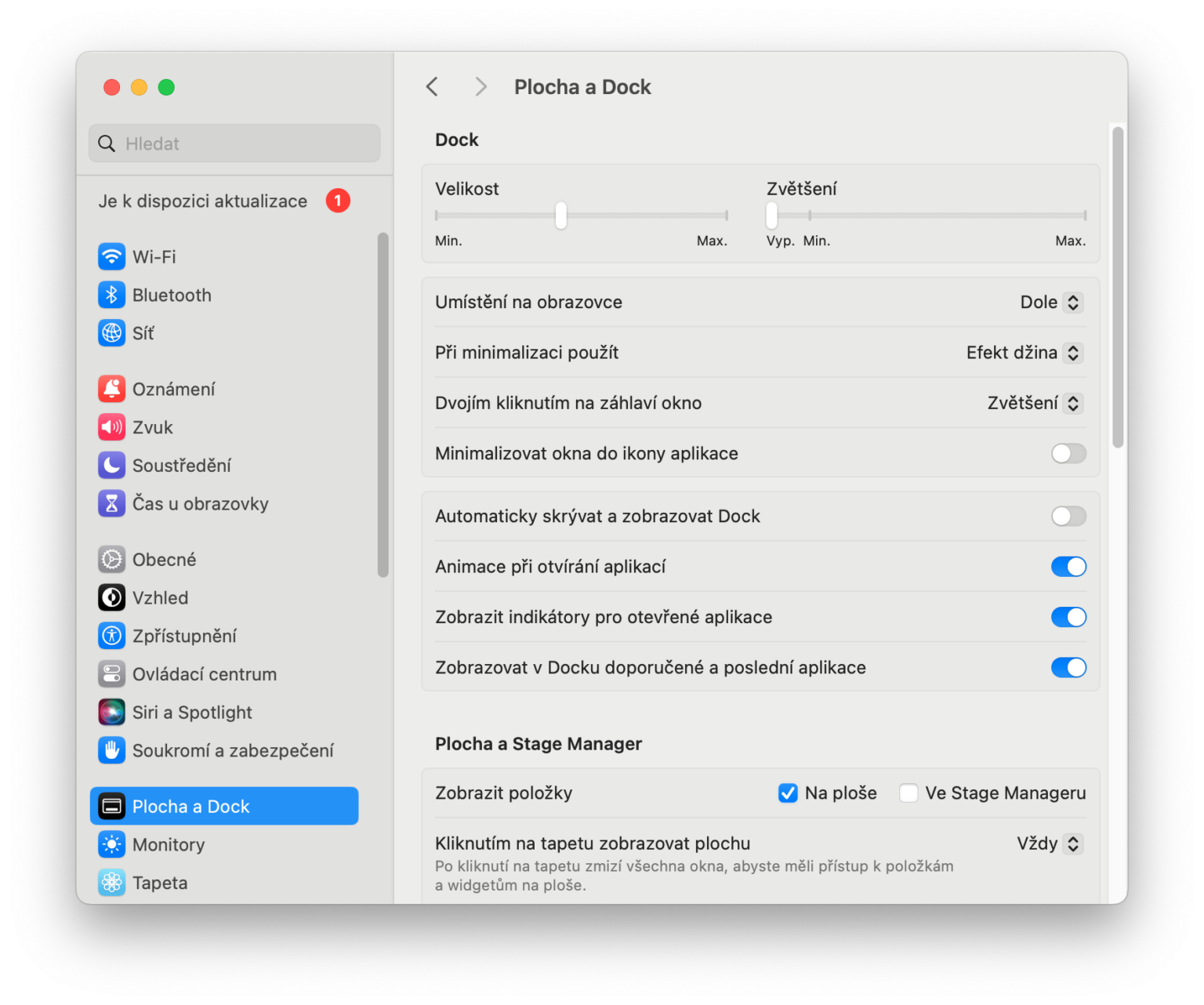1204x1005 pixels.
Task: Click the back navigation arrow
Action: tap(432, 87)
